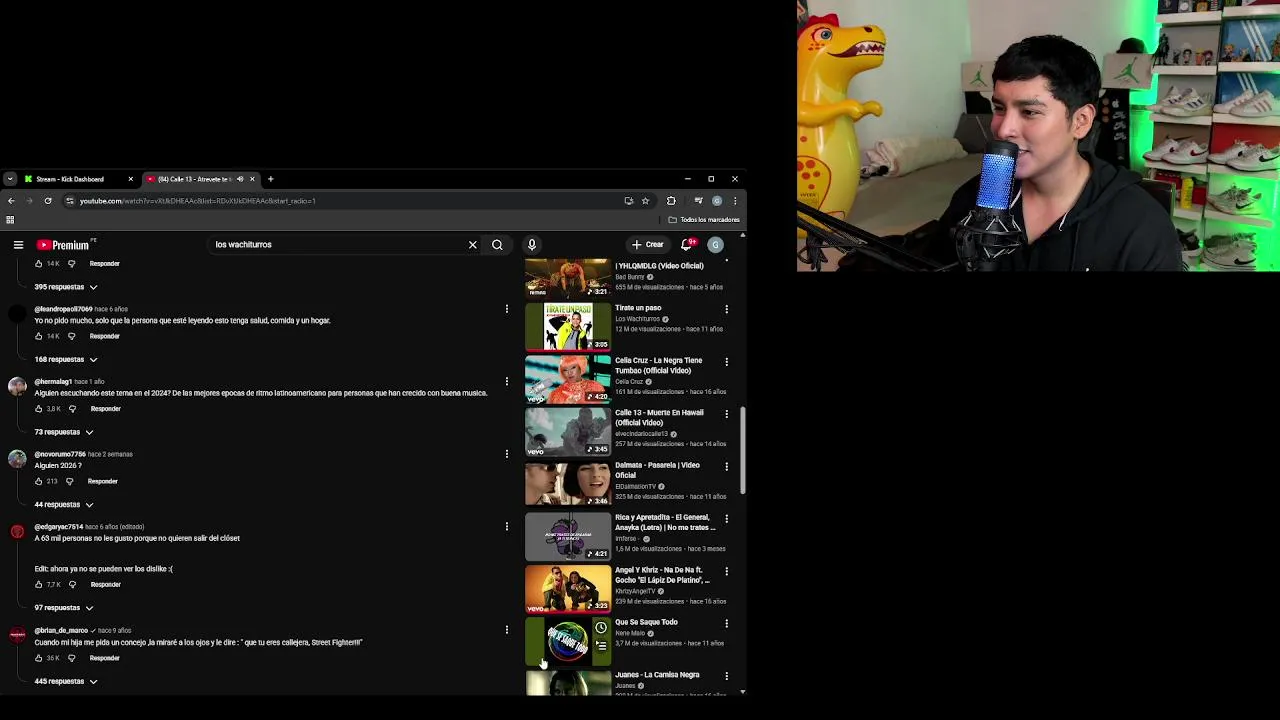Open the notifications bell
The height and width of the screenshot is (720, 1280).
pos(687,245)
